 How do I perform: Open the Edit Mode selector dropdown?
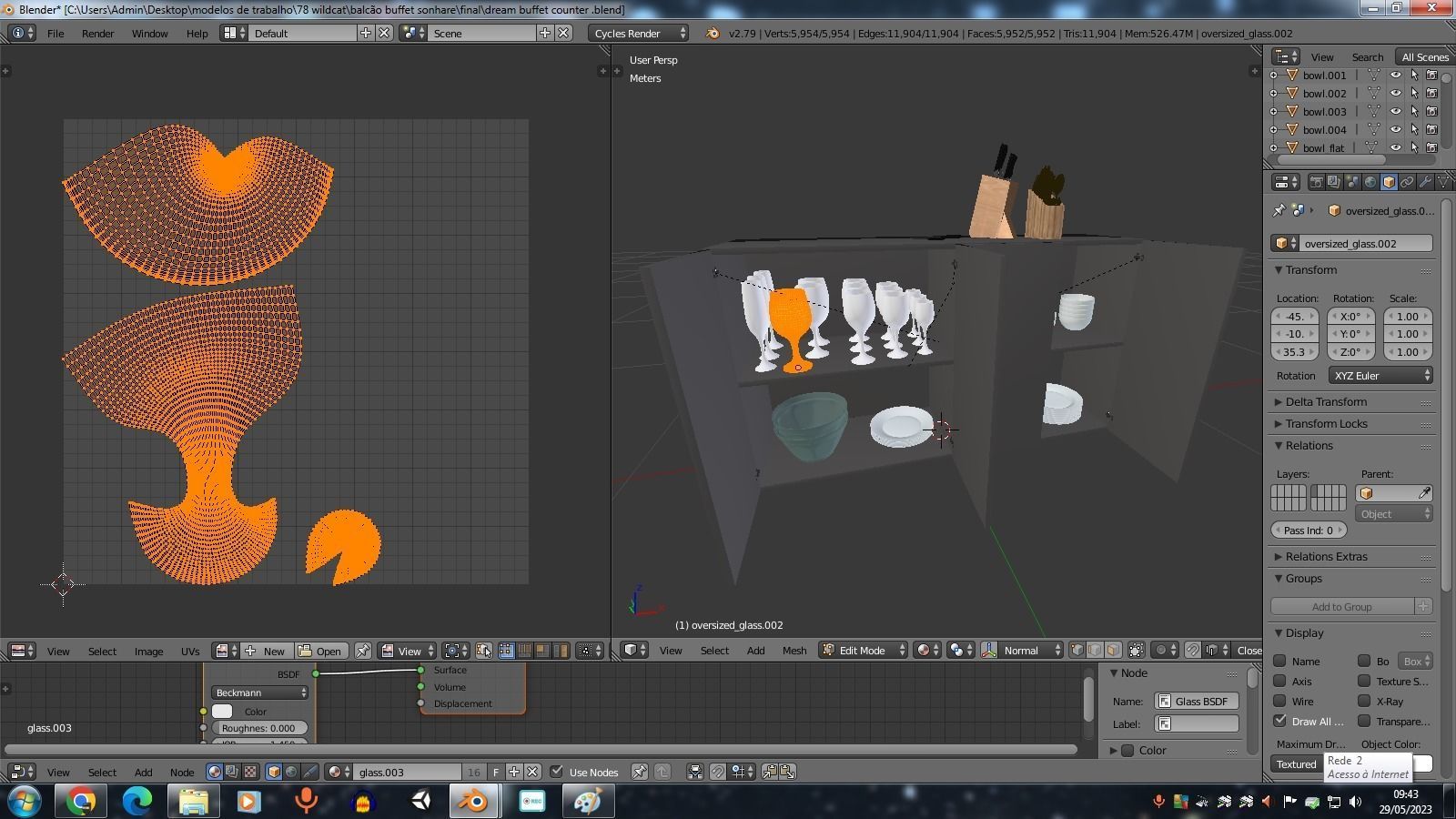[863, 650]
